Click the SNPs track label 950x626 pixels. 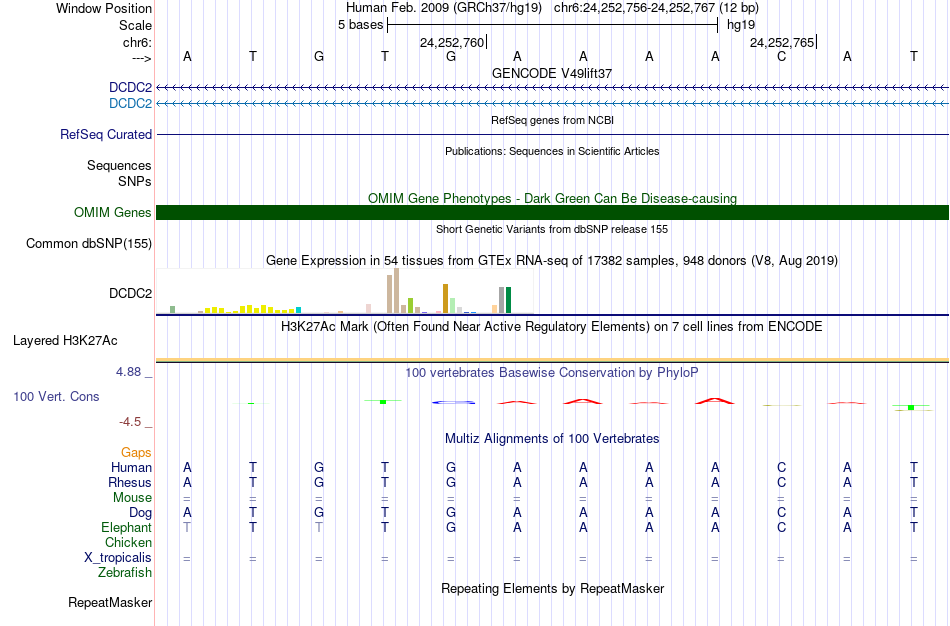point(135,181)
